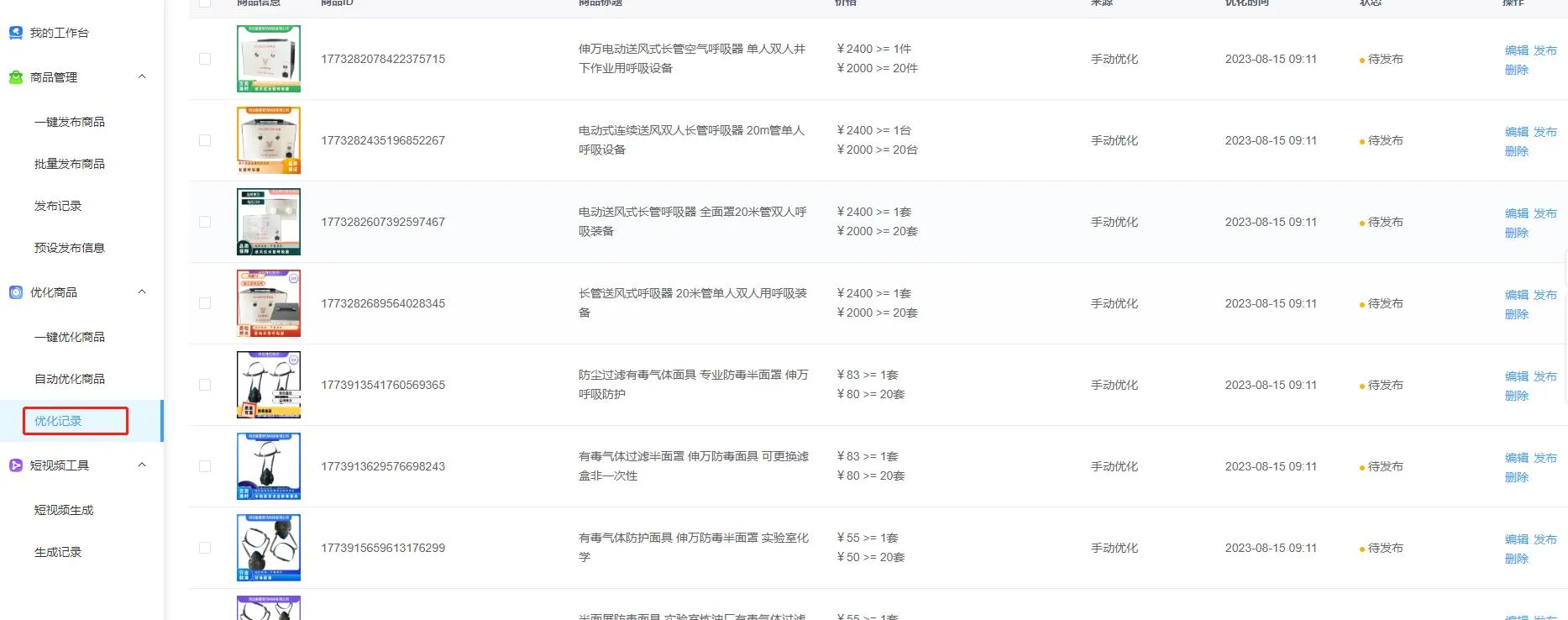Click the 商品管理 shop icon

[x=16, y=77]
